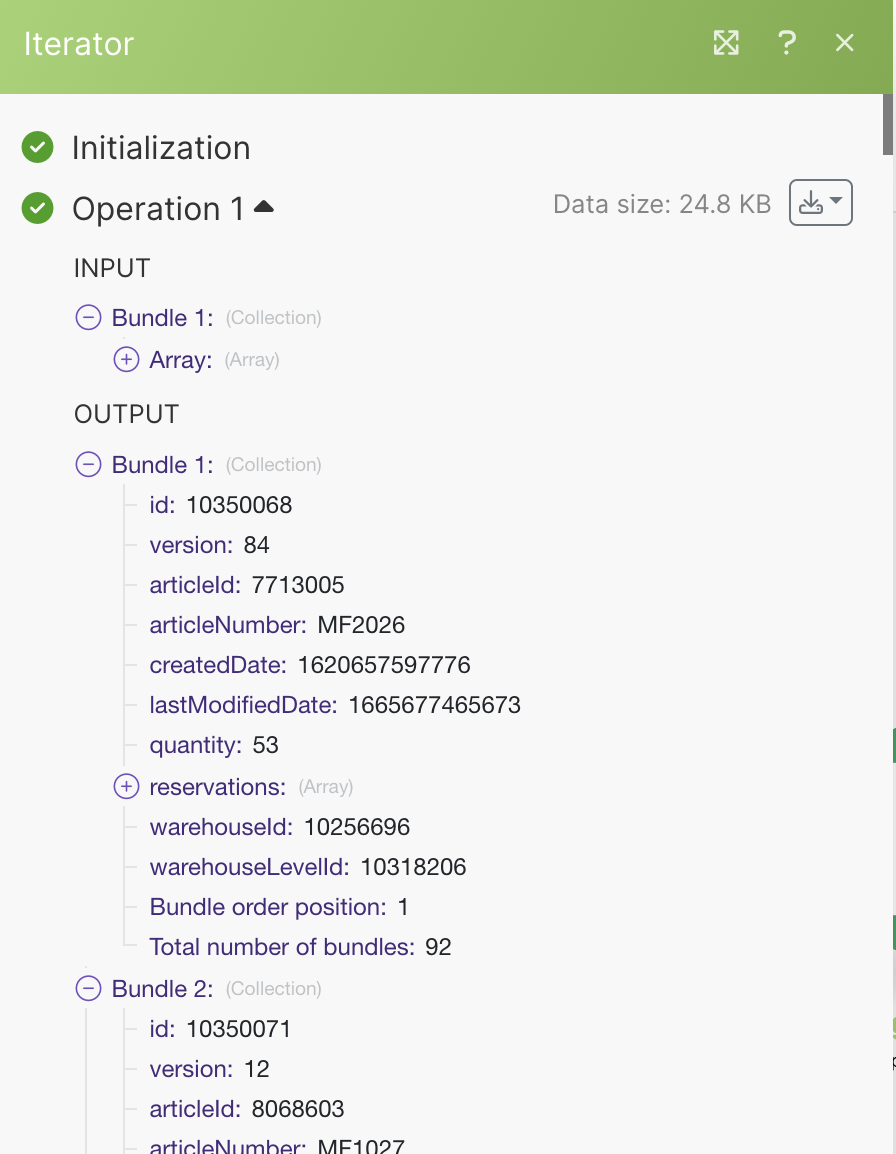Collapse the OUTPUT Bundle 1 collection
This screenshot has width=896, height=1154.
tap(88, 464)
